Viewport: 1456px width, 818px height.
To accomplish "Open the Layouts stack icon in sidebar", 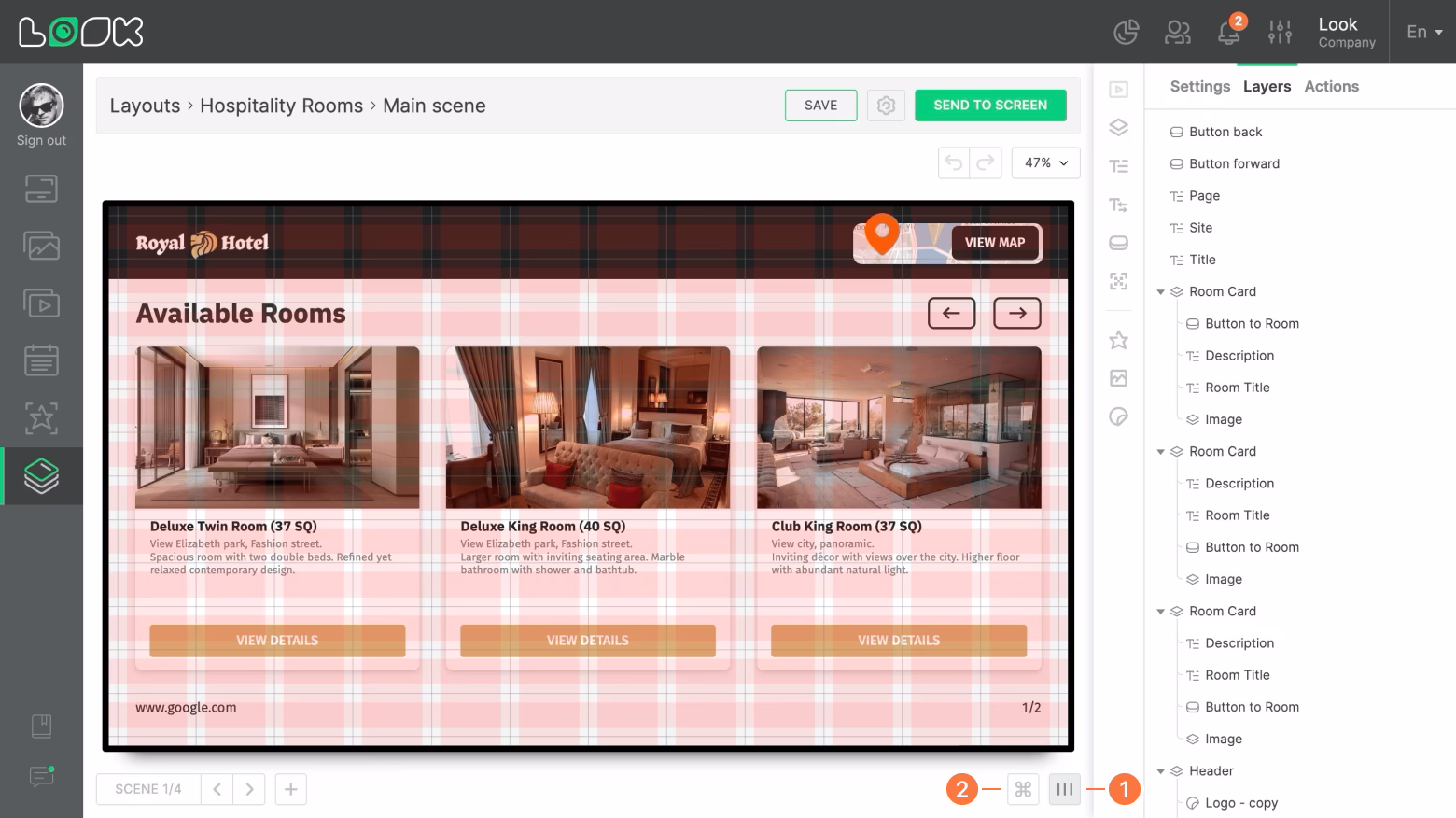I will pyautogui.click(x=41, y=476).
